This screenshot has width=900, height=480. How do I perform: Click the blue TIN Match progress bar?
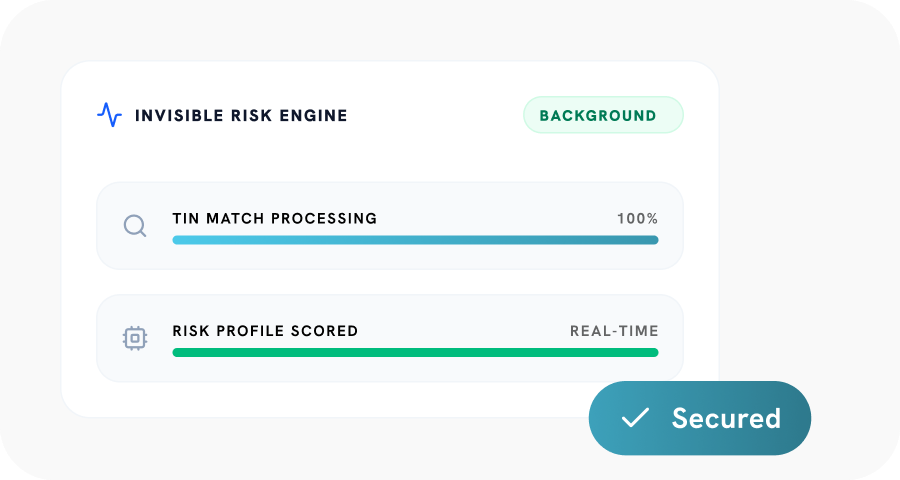tap(415, 240)
